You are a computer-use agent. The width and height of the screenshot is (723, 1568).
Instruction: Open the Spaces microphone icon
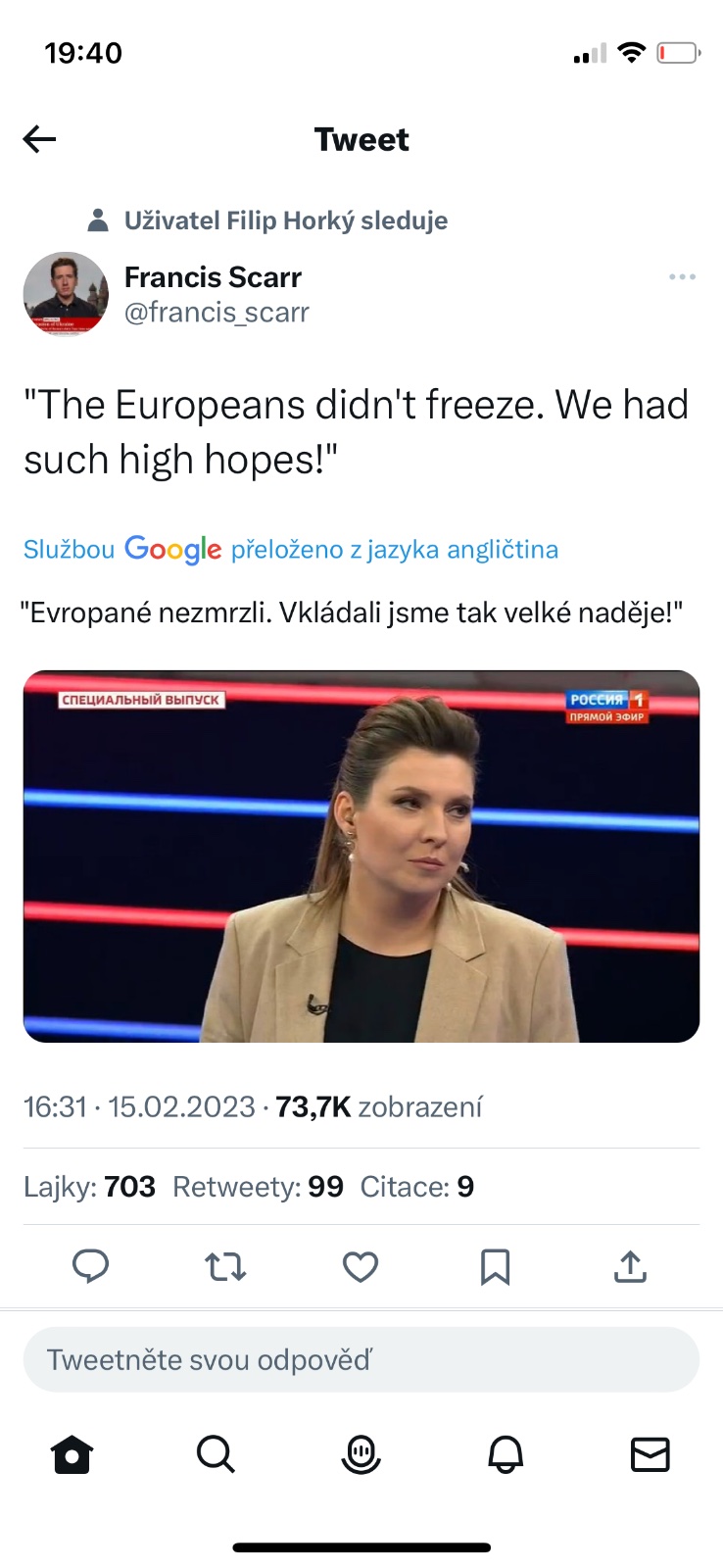(x=361, y=1454)
